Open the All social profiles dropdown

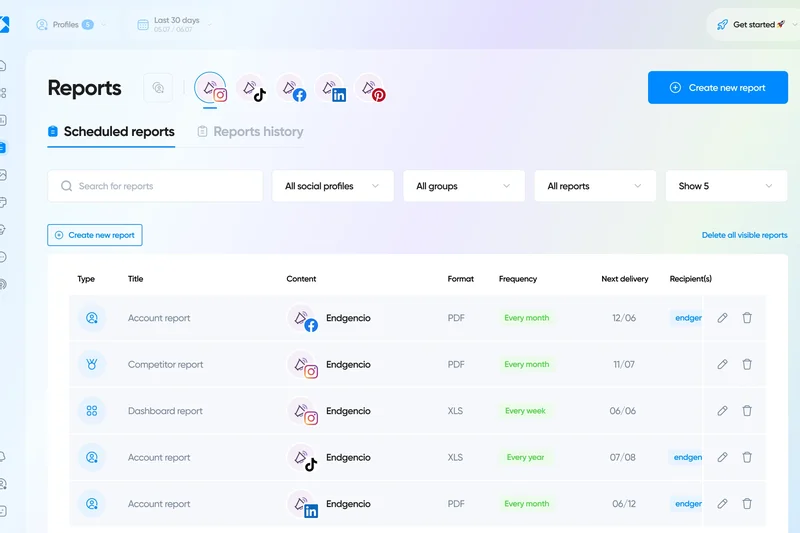pyautogui.click(x=332, y=186)
